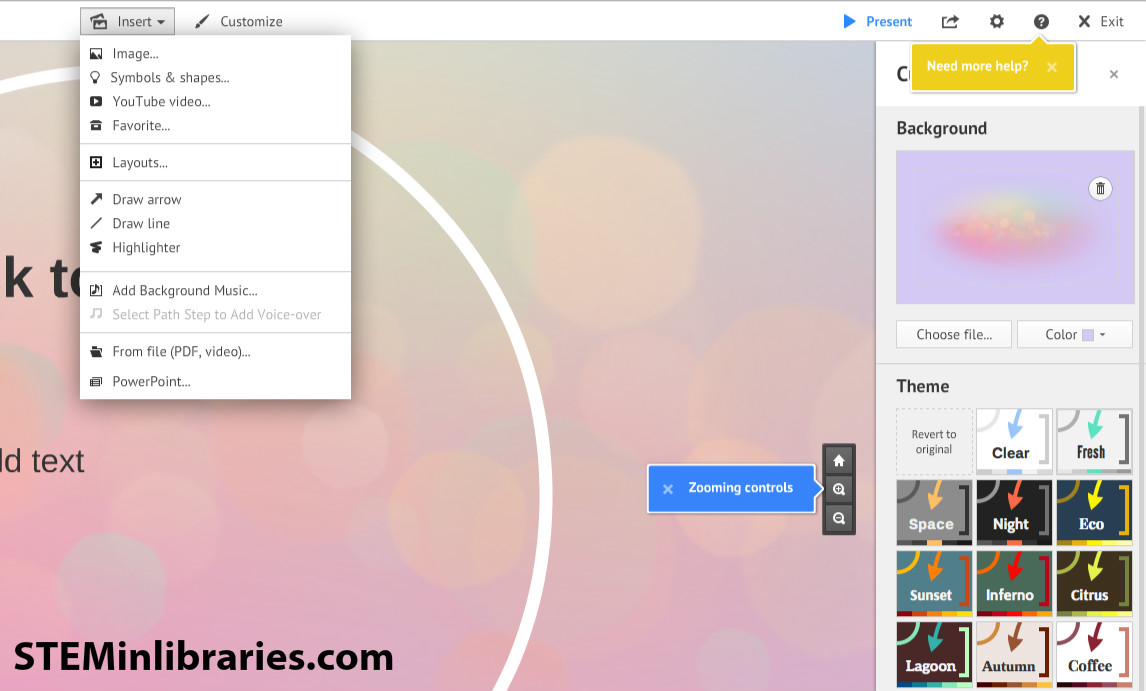Choose Draw arrow in Insert menu
The height and width of the screenshot is (691, 1146).
146,199
